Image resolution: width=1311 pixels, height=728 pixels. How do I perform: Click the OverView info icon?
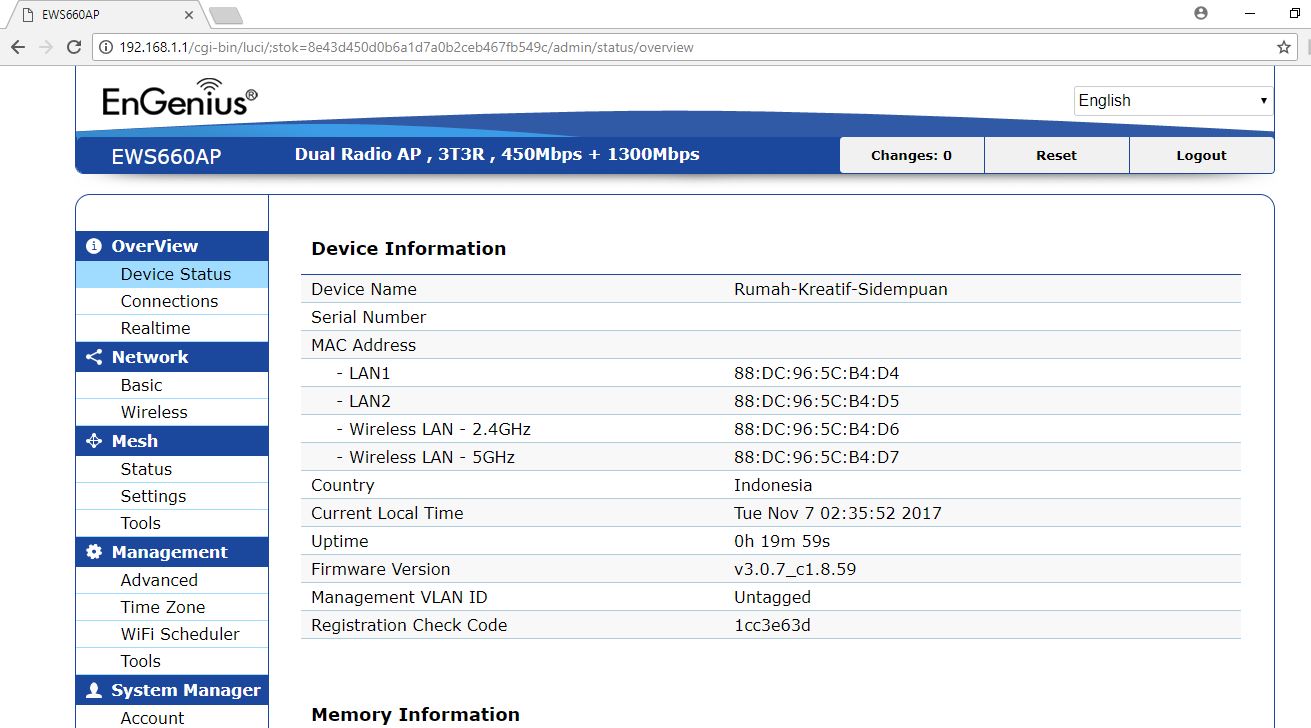[94, 246]
